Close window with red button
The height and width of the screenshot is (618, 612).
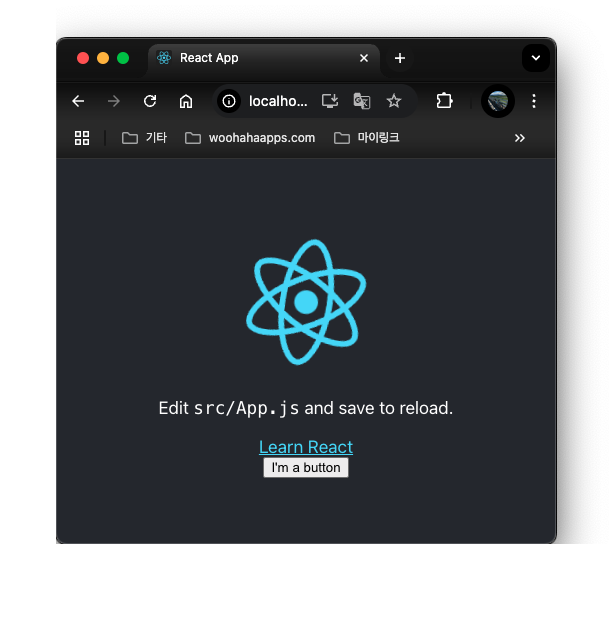tap(83, 58)
